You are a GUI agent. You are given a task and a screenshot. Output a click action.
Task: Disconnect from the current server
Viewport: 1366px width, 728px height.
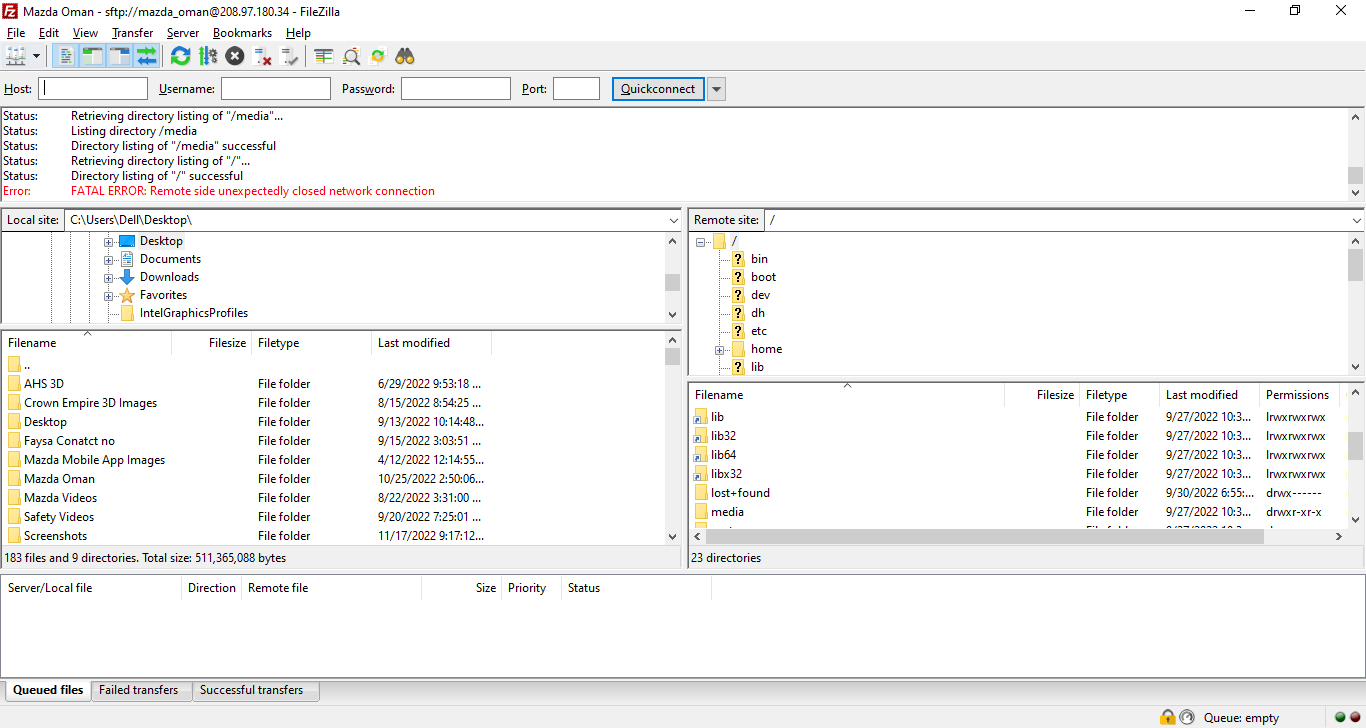coord(263,56)
